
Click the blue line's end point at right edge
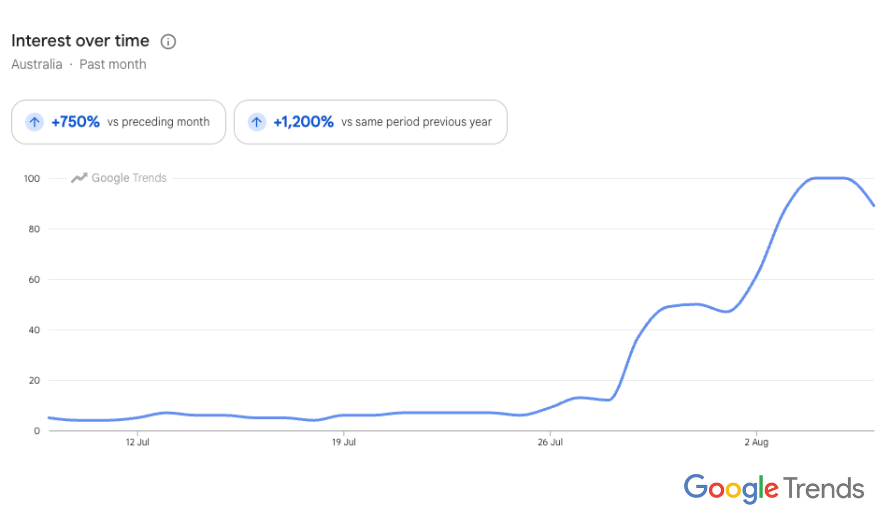(873, 205)
